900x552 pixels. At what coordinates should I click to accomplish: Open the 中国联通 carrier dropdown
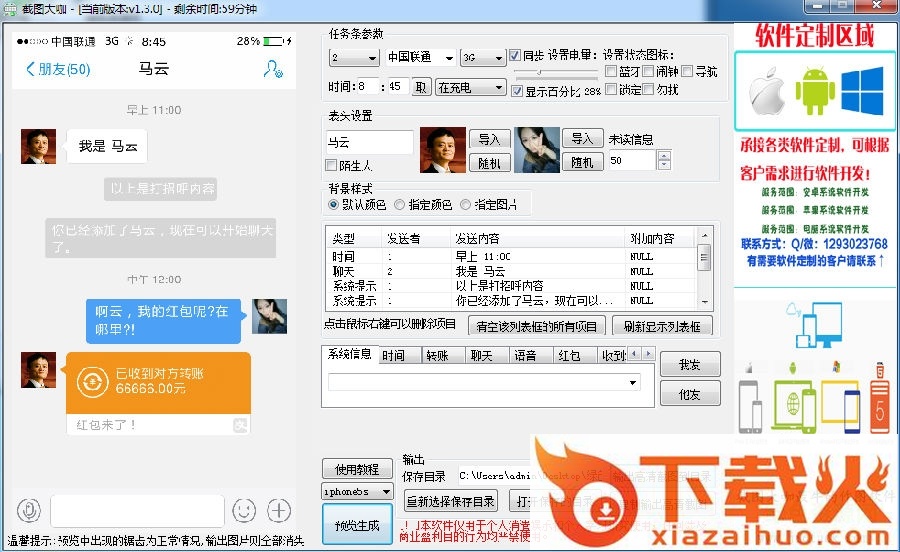pyautogui.click(x=421, y=57)
